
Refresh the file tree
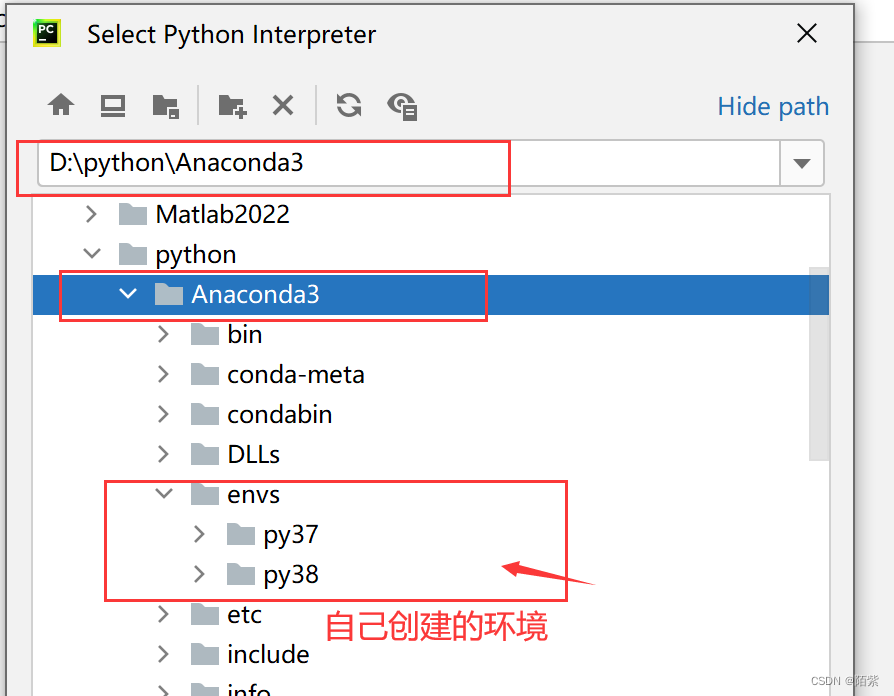[348, 104]
